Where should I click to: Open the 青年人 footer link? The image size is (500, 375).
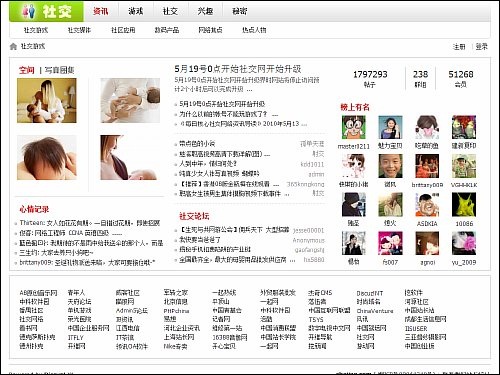[76, 293]
